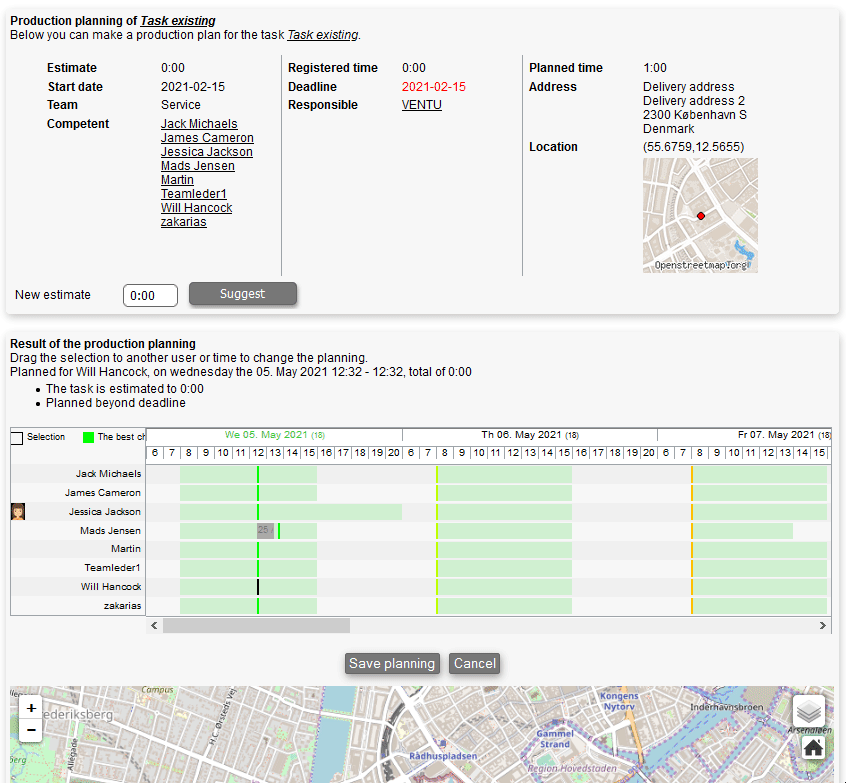The width and height of the screenshot is (846, 783).
Task: Click the Selection legend box
Action: pyautogui.click(x=17, y=438)
